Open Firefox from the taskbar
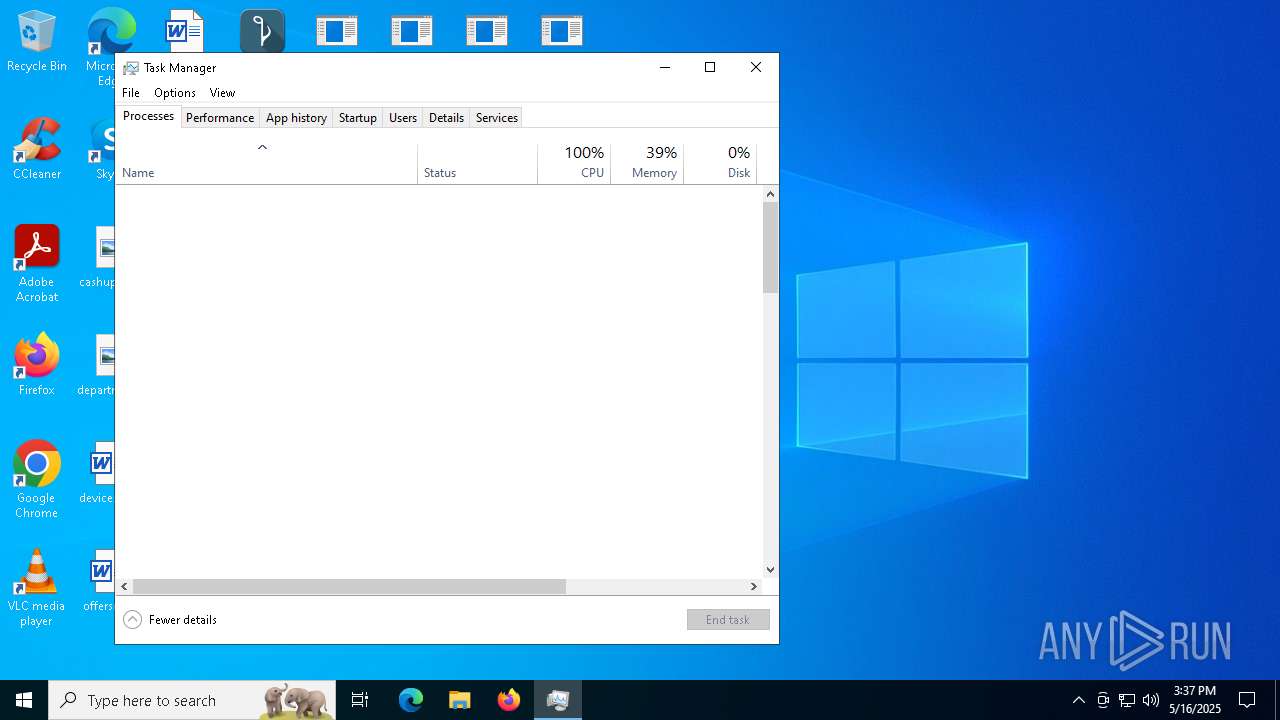The height and width of the screenshot is (720, 1280). click(509, 700)
